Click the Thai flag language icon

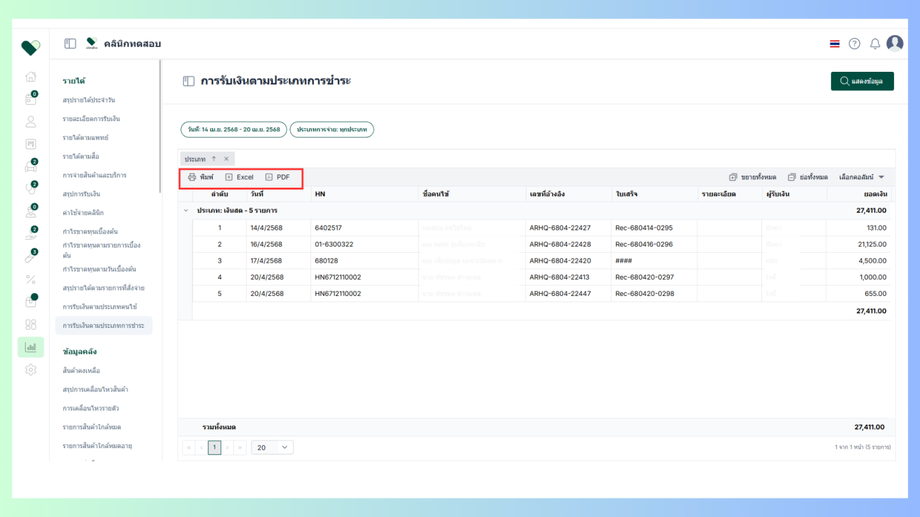point(835,44)
